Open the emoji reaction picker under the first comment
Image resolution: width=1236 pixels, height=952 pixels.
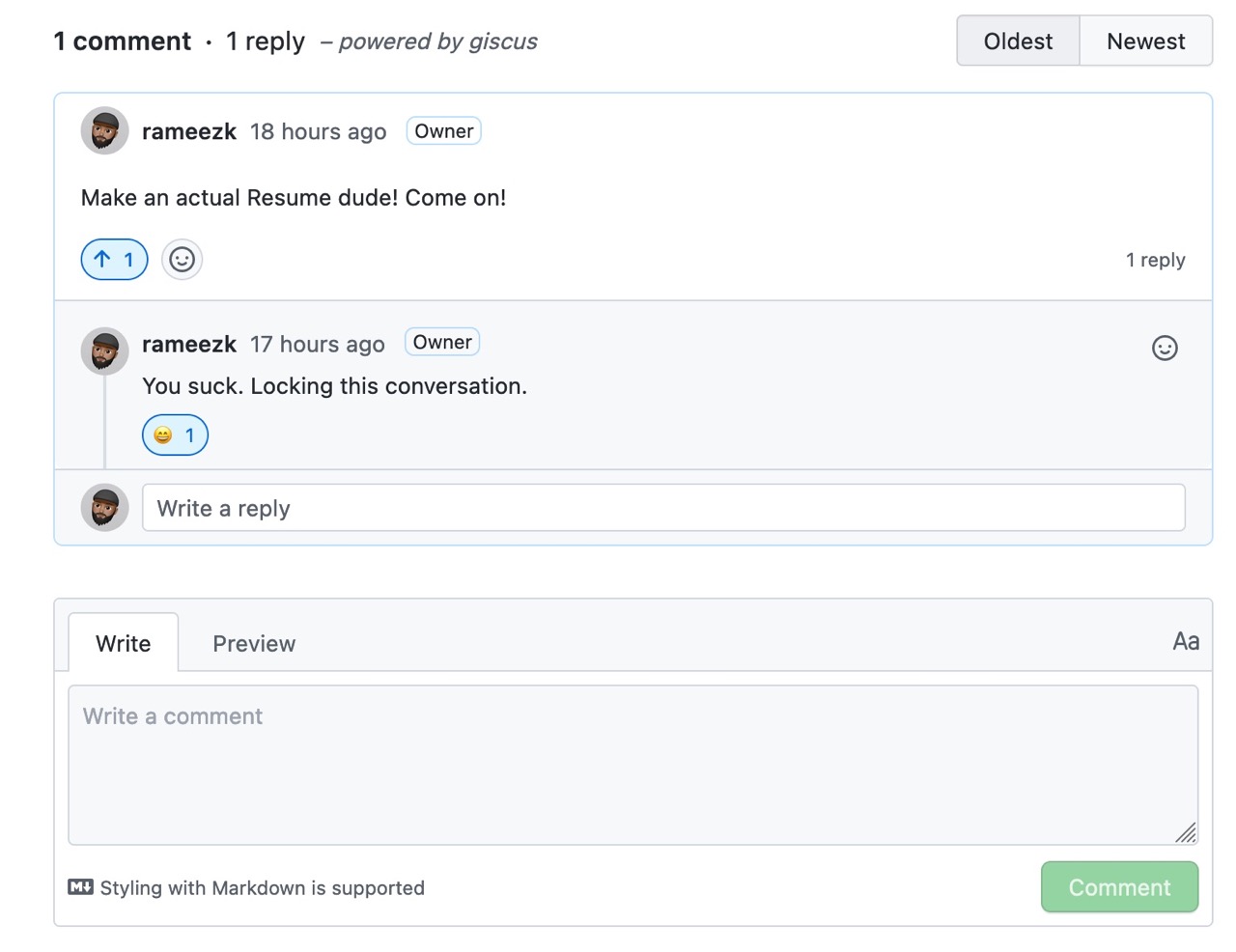(182, 259)
